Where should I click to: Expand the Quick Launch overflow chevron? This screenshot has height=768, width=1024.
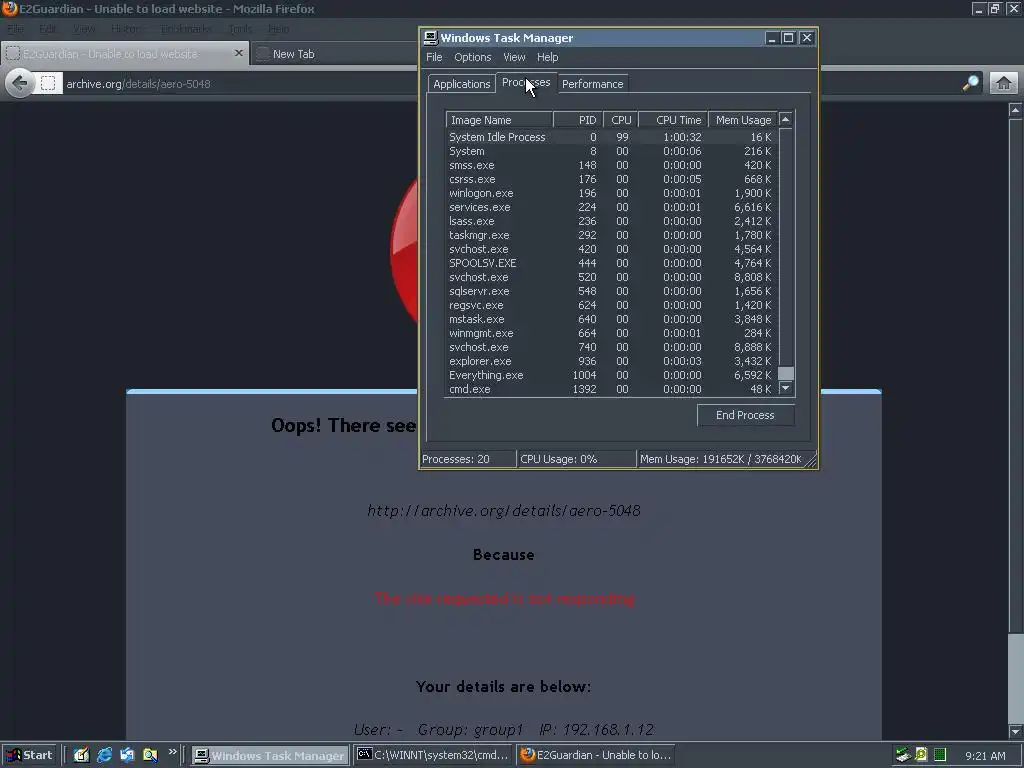(172, 752)
